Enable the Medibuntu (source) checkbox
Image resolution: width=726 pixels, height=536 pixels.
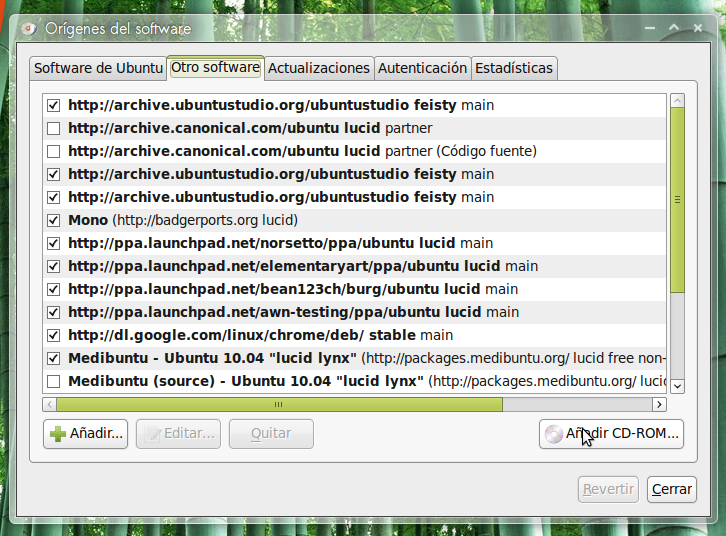(x=54, y=381)
